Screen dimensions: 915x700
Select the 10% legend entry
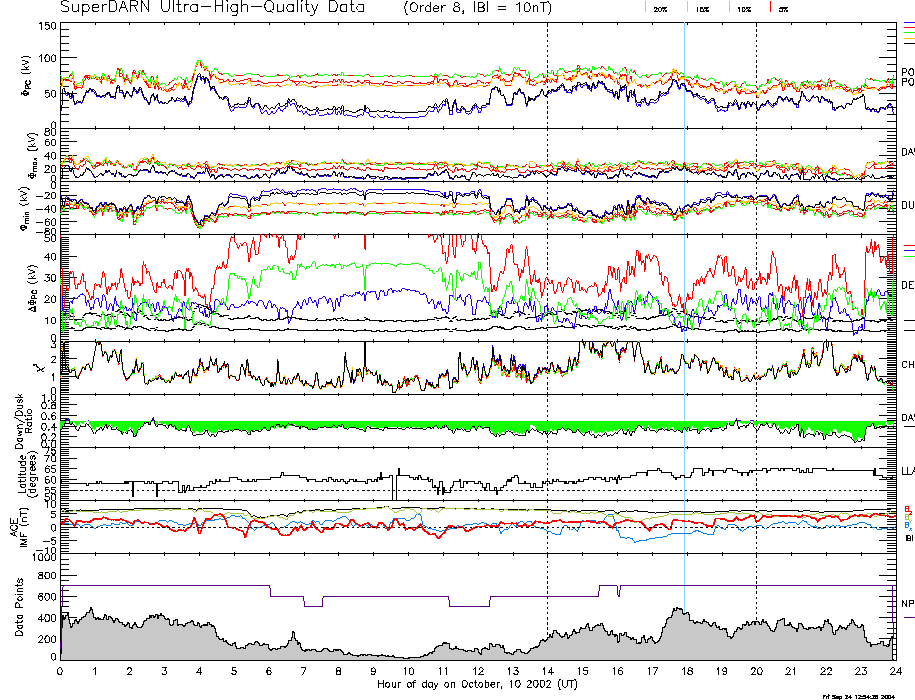743,8
